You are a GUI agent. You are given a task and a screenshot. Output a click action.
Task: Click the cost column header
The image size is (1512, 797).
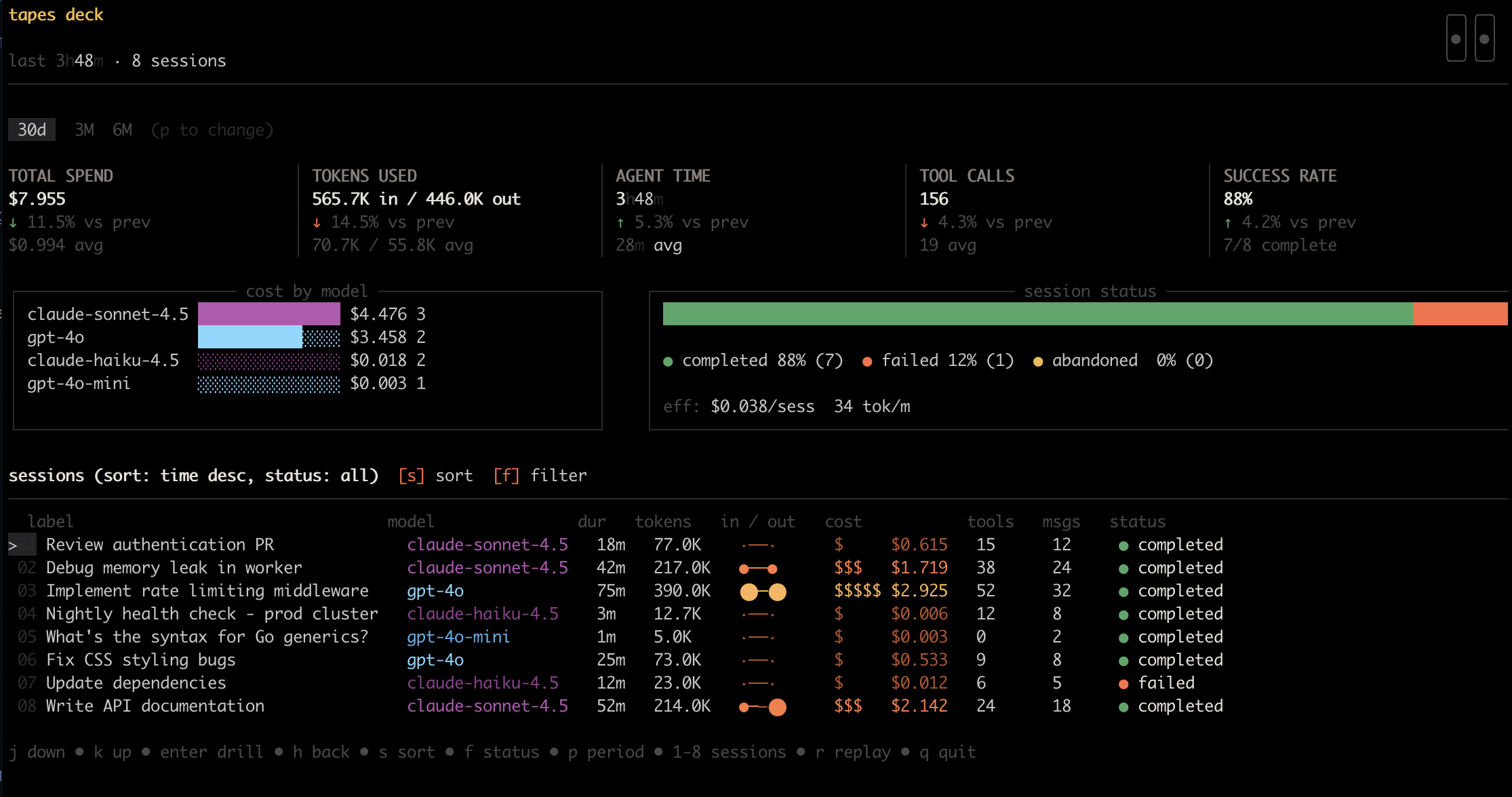843,521
